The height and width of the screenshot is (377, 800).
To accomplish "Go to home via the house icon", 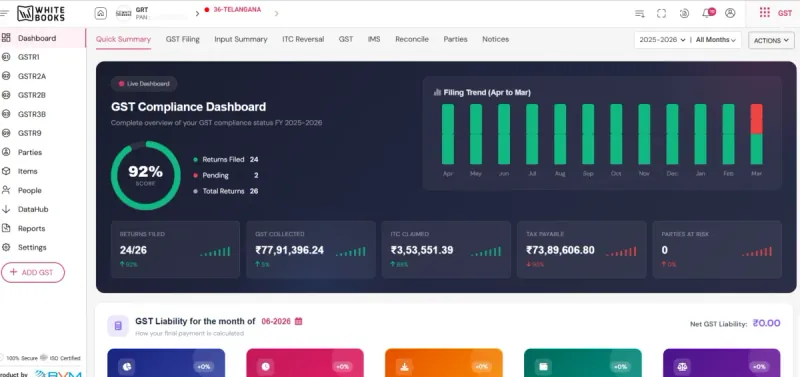I will click(101, 13).
